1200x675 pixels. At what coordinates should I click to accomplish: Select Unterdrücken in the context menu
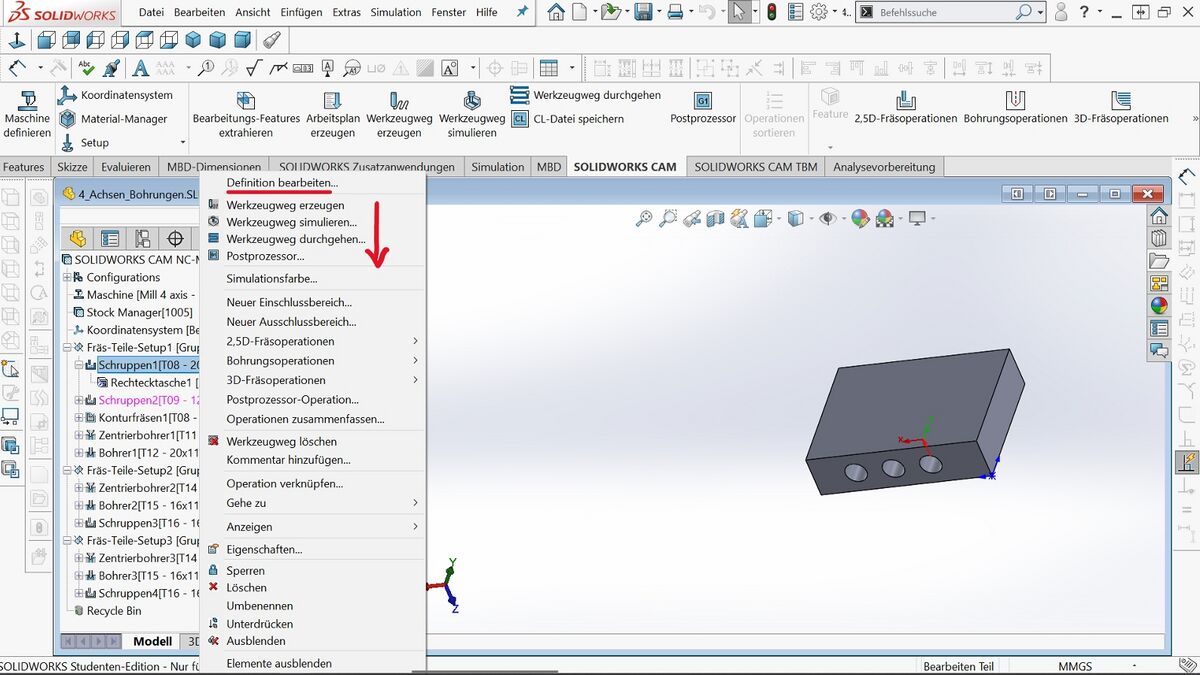pos(259,624)
